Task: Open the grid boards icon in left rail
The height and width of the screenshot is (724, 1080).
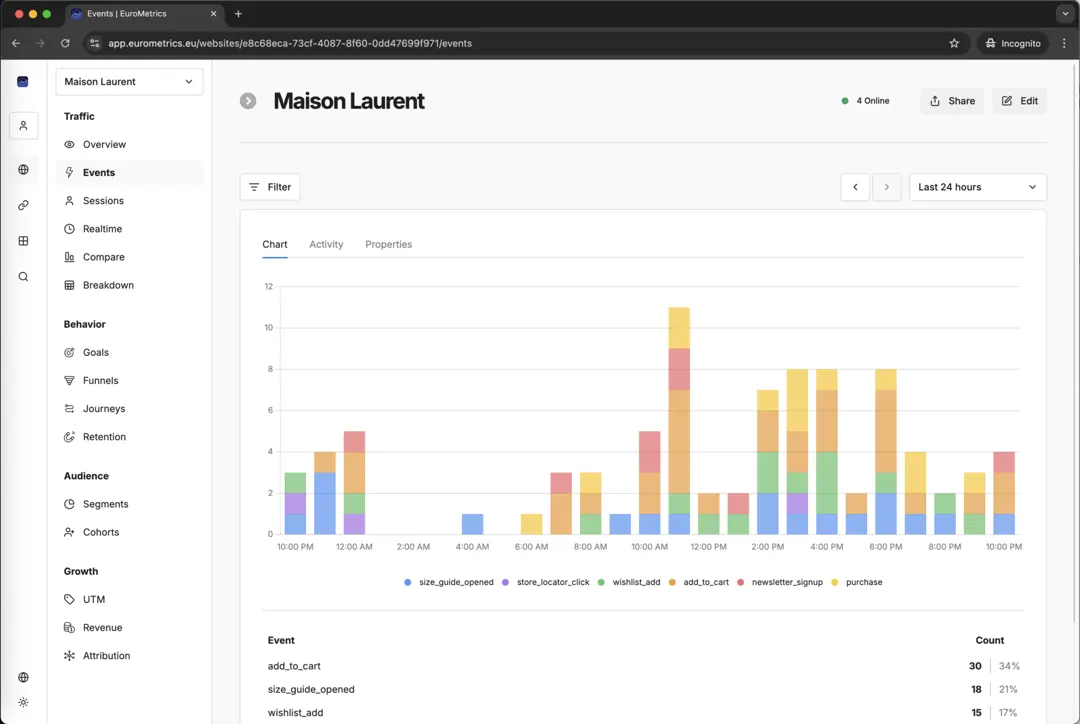Action: (23, 241)
